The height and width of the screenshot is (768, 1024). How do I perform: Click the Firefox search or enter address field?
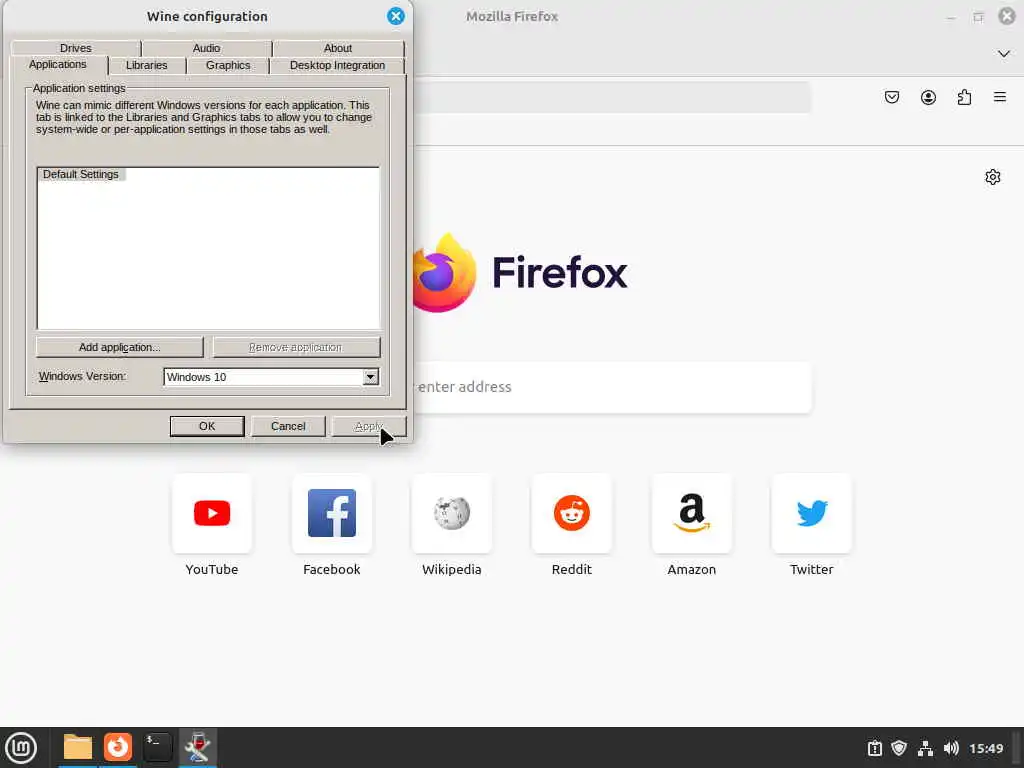[x=613, y=387]
